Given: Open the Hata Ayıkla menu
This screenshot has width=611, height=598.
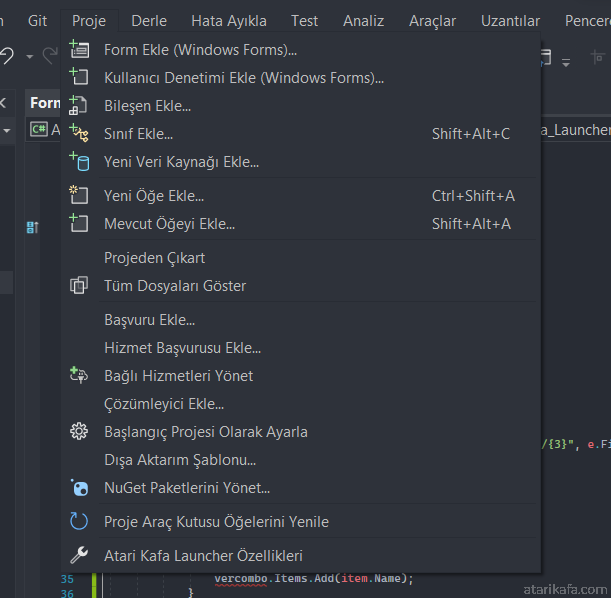Looking at the screenshot, I should pyautogui.click(x=229, y=21).
